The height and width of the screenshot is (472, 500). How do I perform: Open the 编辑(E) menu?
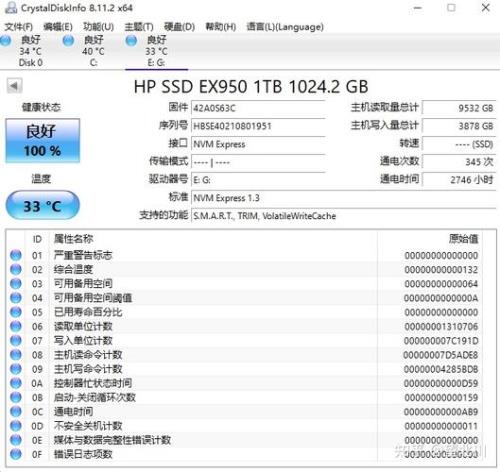[58, 27]
